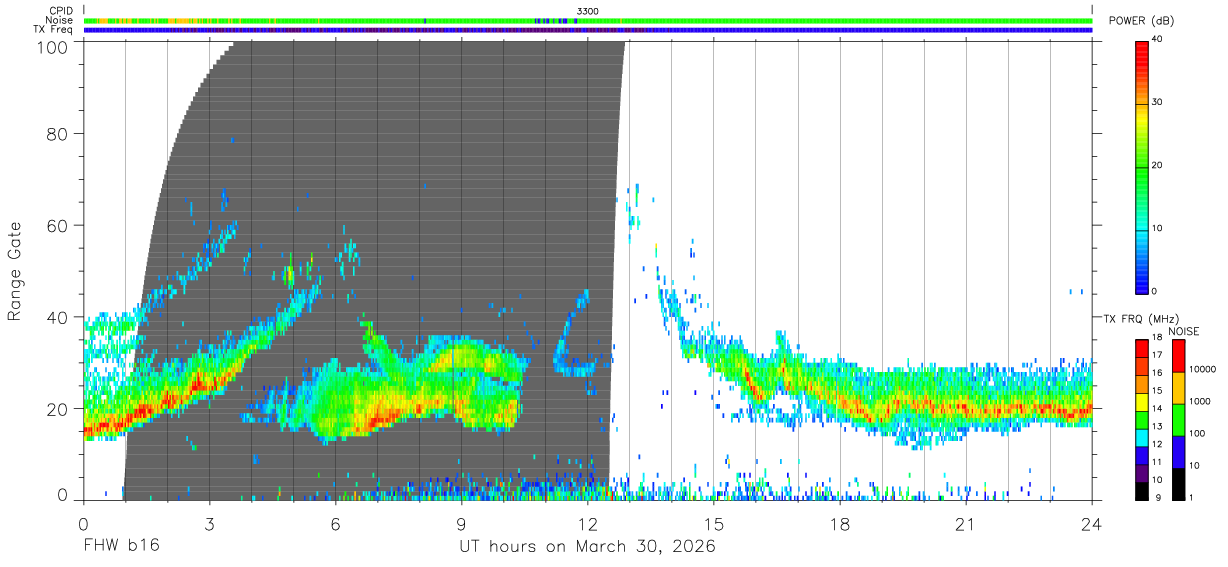
Task: Click the UT hours on March 30, 2026 title
Action: click(x=587, y=547)
